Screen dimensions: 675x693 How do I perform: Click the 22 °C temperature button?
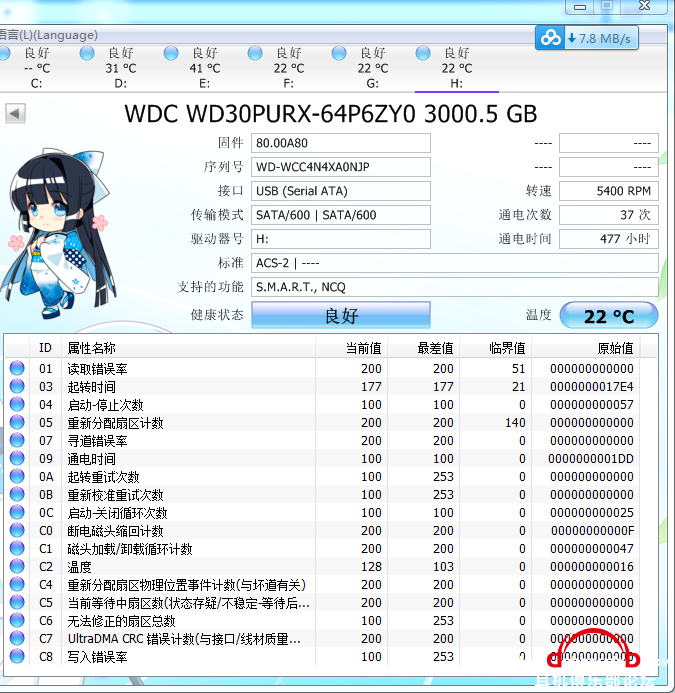click(609, 316)
